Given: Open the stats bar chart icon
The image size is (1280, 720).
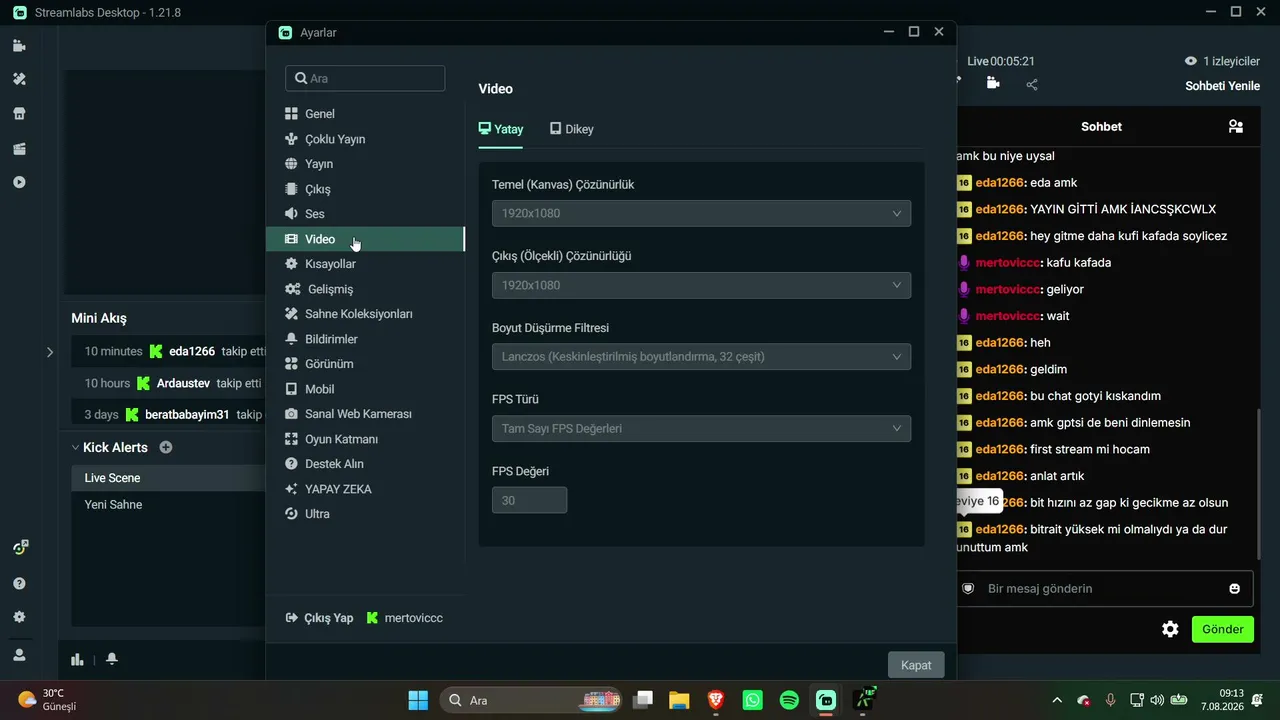Looking at the screenshot, I should [77, 659].
